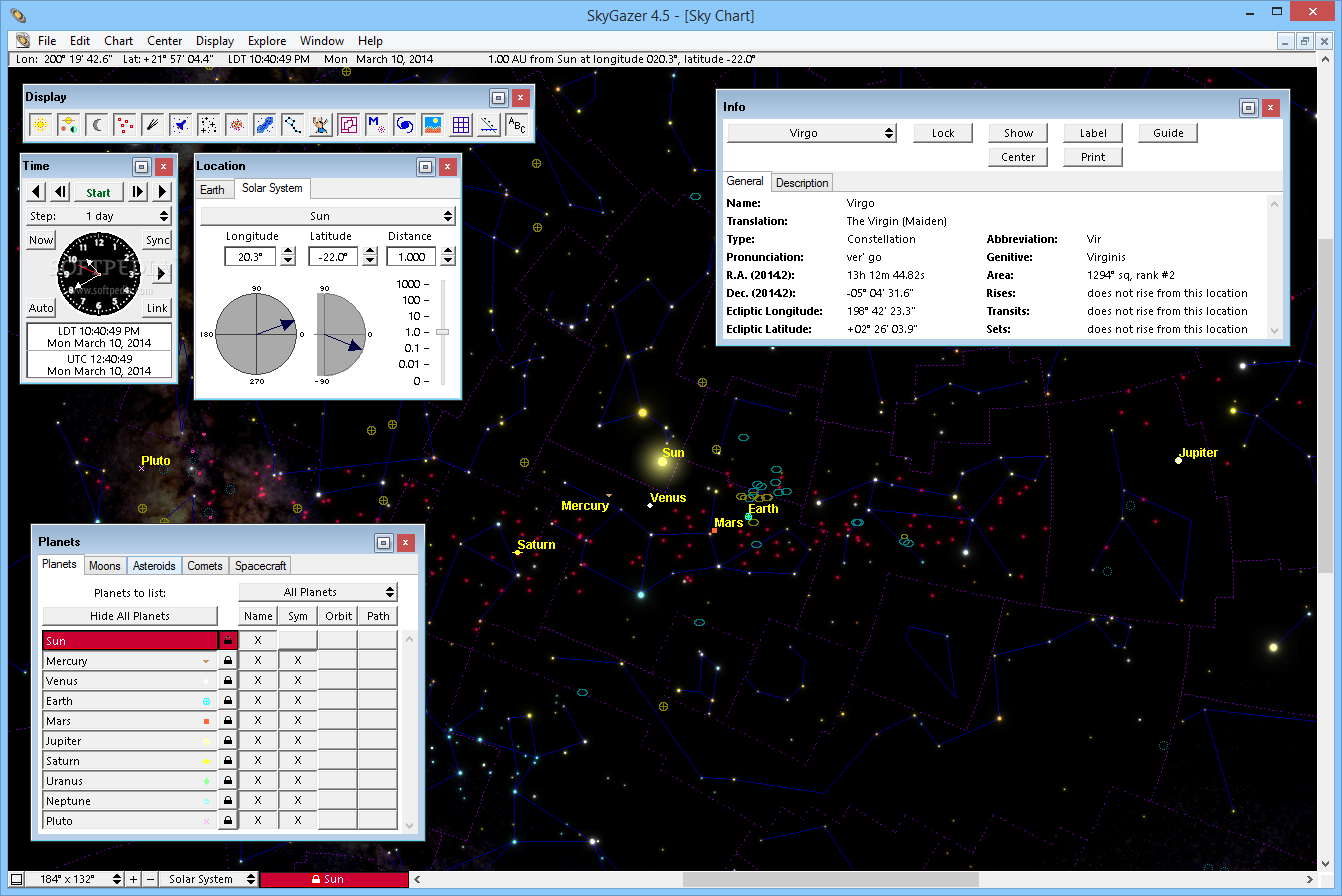The width and height of the screenshot is (1342, 896).
Task: Click the Hide All Planets button
Action: click(130, 616)
